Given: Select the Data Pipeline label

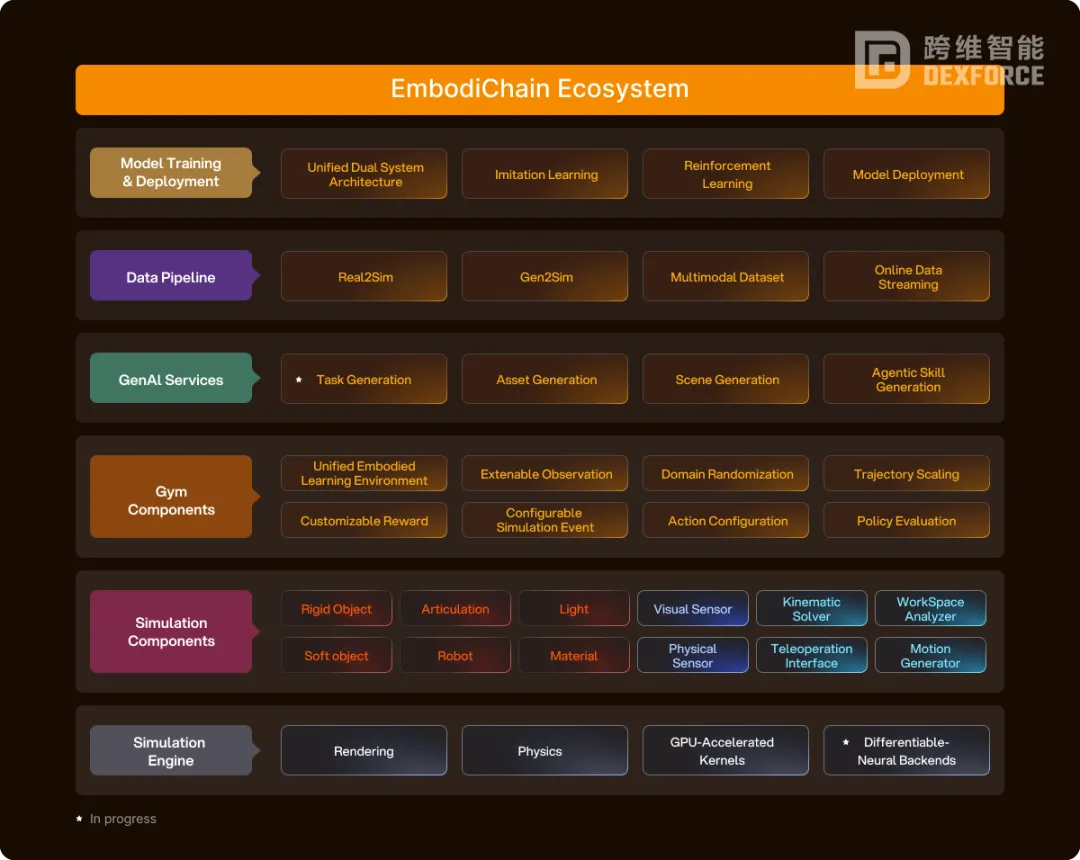Looking at the screenshot, I should tap(172, 275).
